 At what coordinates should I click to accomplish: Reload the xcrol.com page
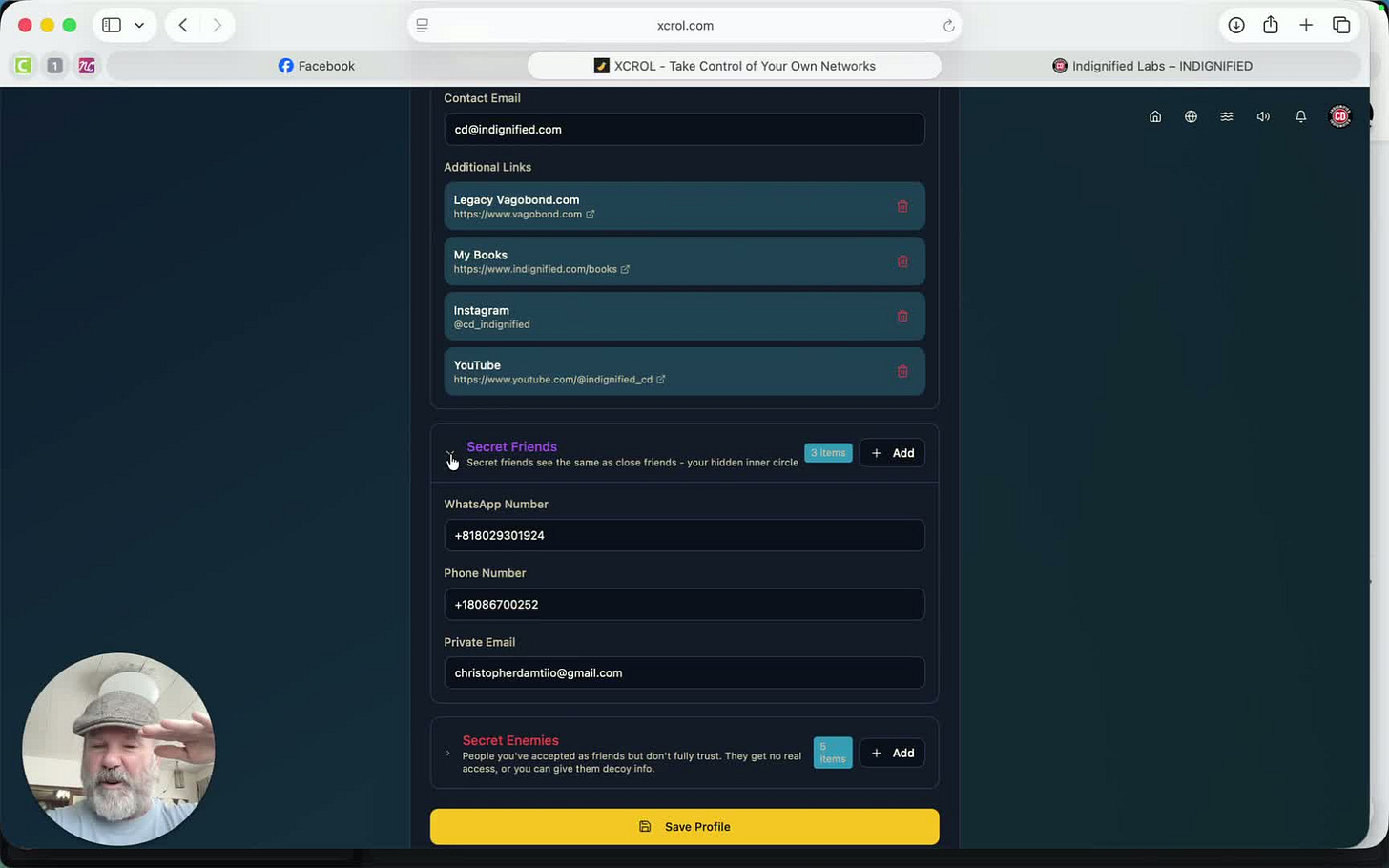coord(948,26)
